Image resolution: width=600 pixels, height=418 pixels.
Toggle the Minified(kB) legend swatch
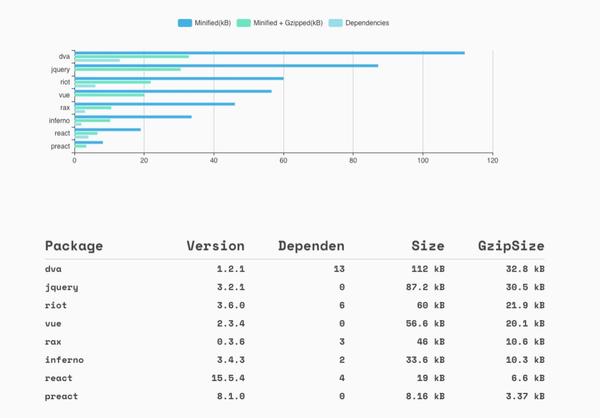tap(185, 23)
